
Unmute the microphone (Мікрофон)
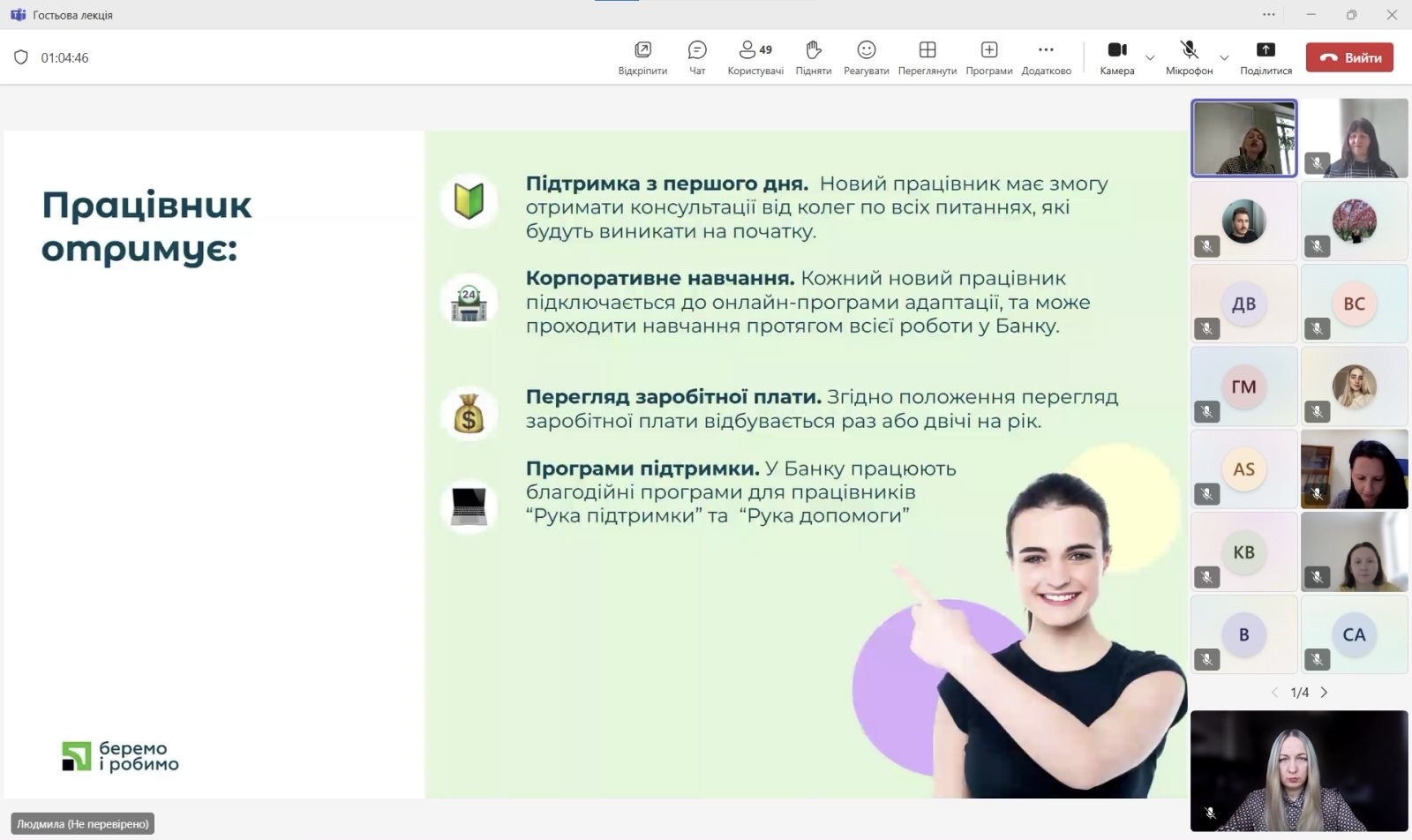click(x=1189, y=57)
